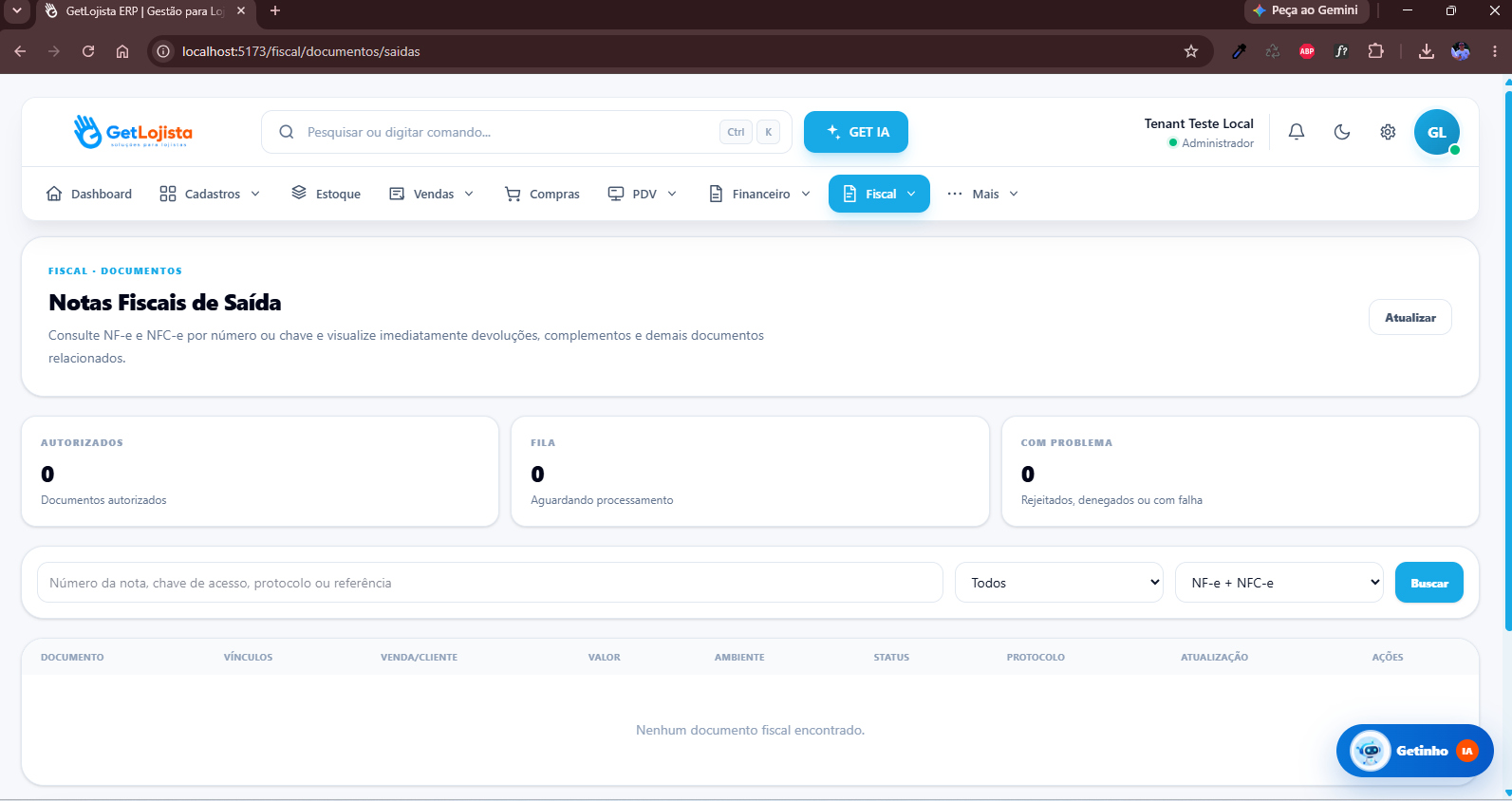Click the Peça ao Gemini button
This screenshot has width=1512, height=801.
tap(1306, 10)
